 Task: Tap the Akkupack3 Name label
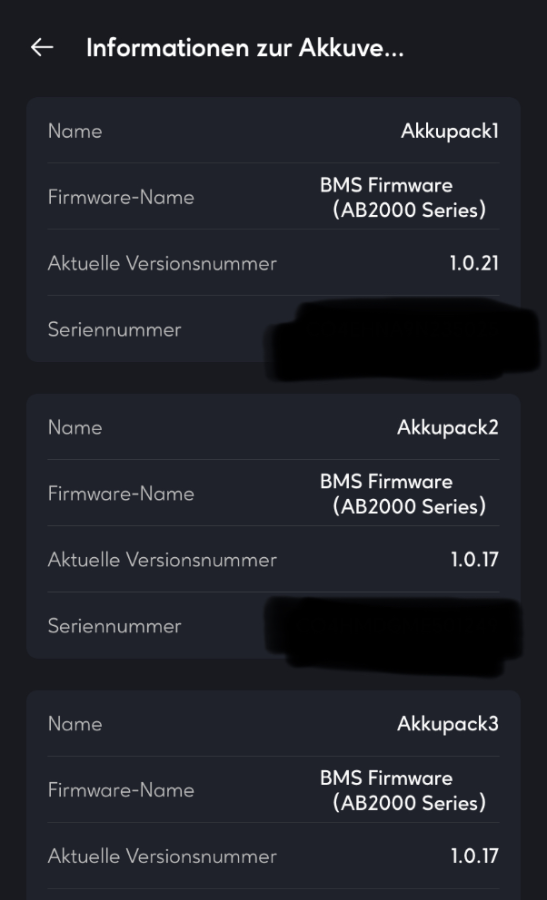75,724
